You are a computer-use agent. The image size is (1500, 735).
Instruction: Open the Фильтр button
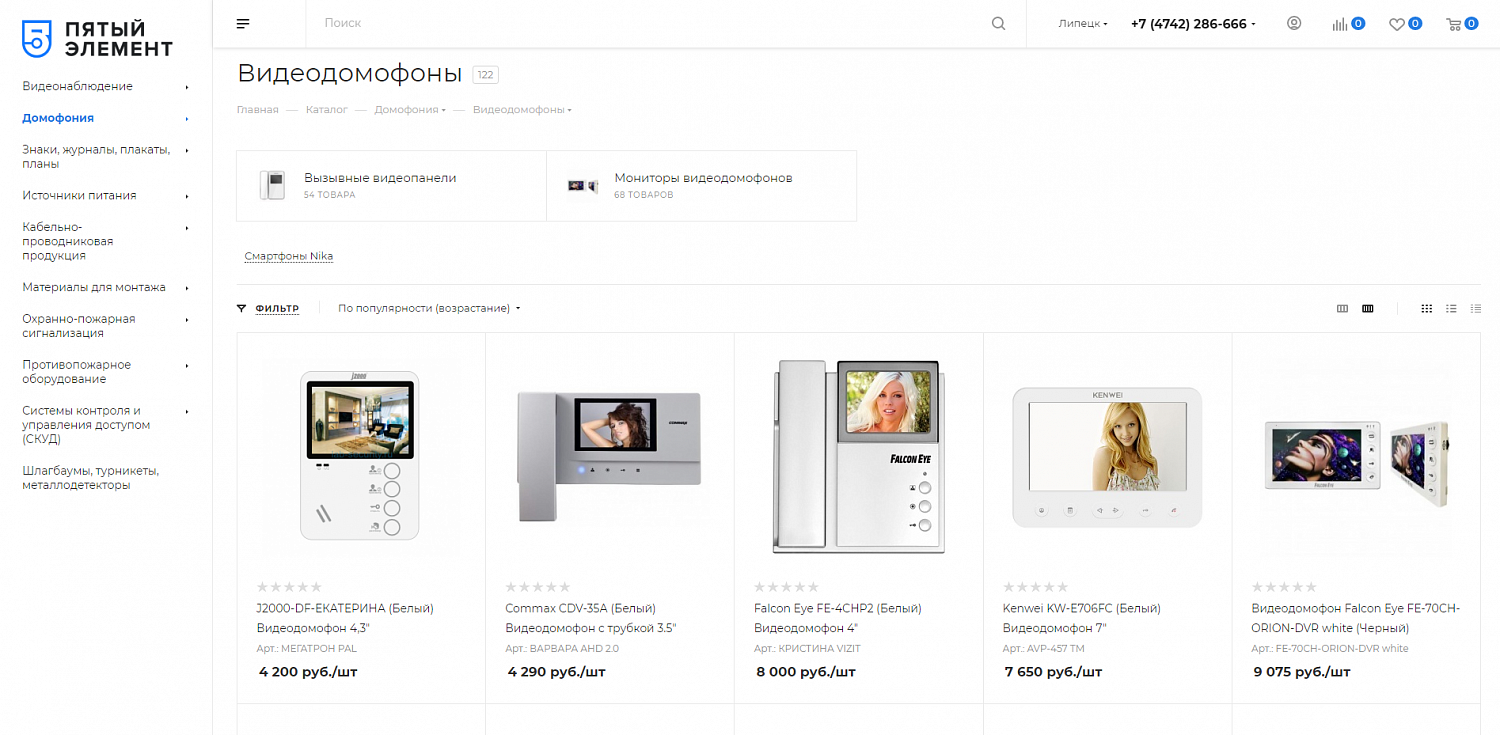point(268,308)
